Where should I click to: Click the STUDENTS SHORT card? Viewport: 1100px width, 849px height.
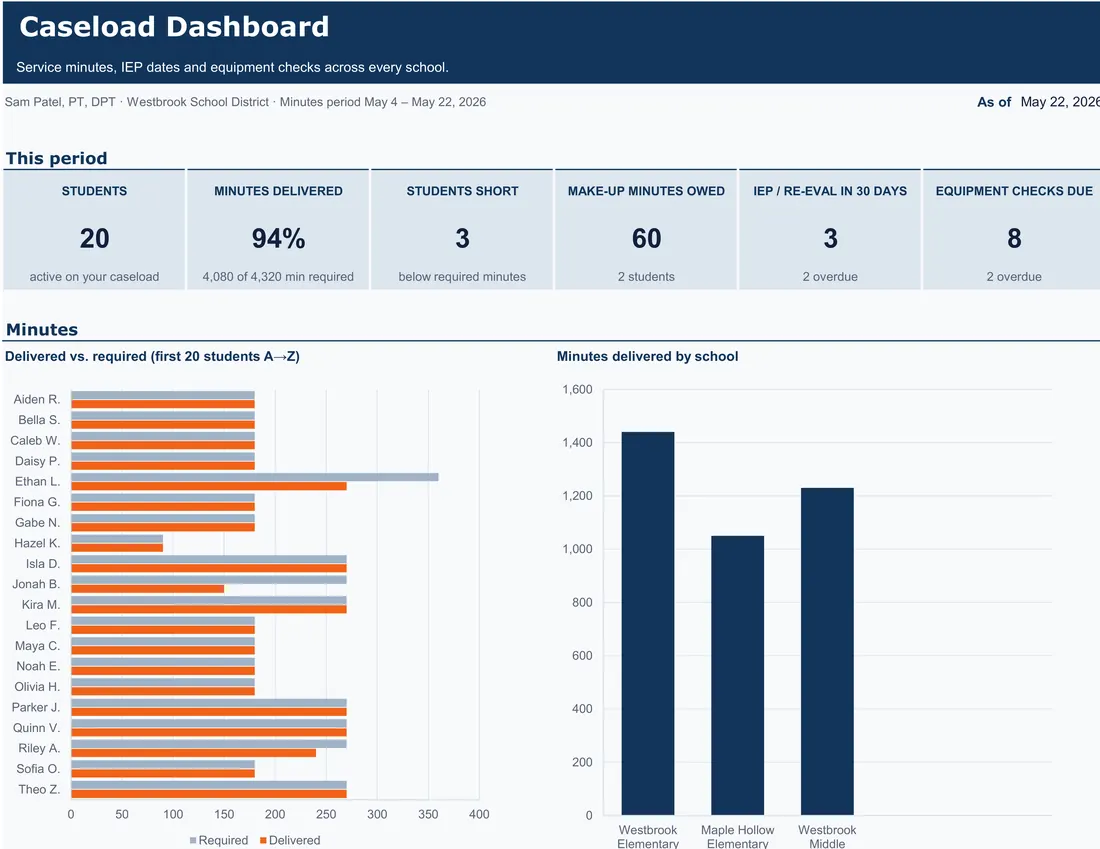[x=462, y=229]
